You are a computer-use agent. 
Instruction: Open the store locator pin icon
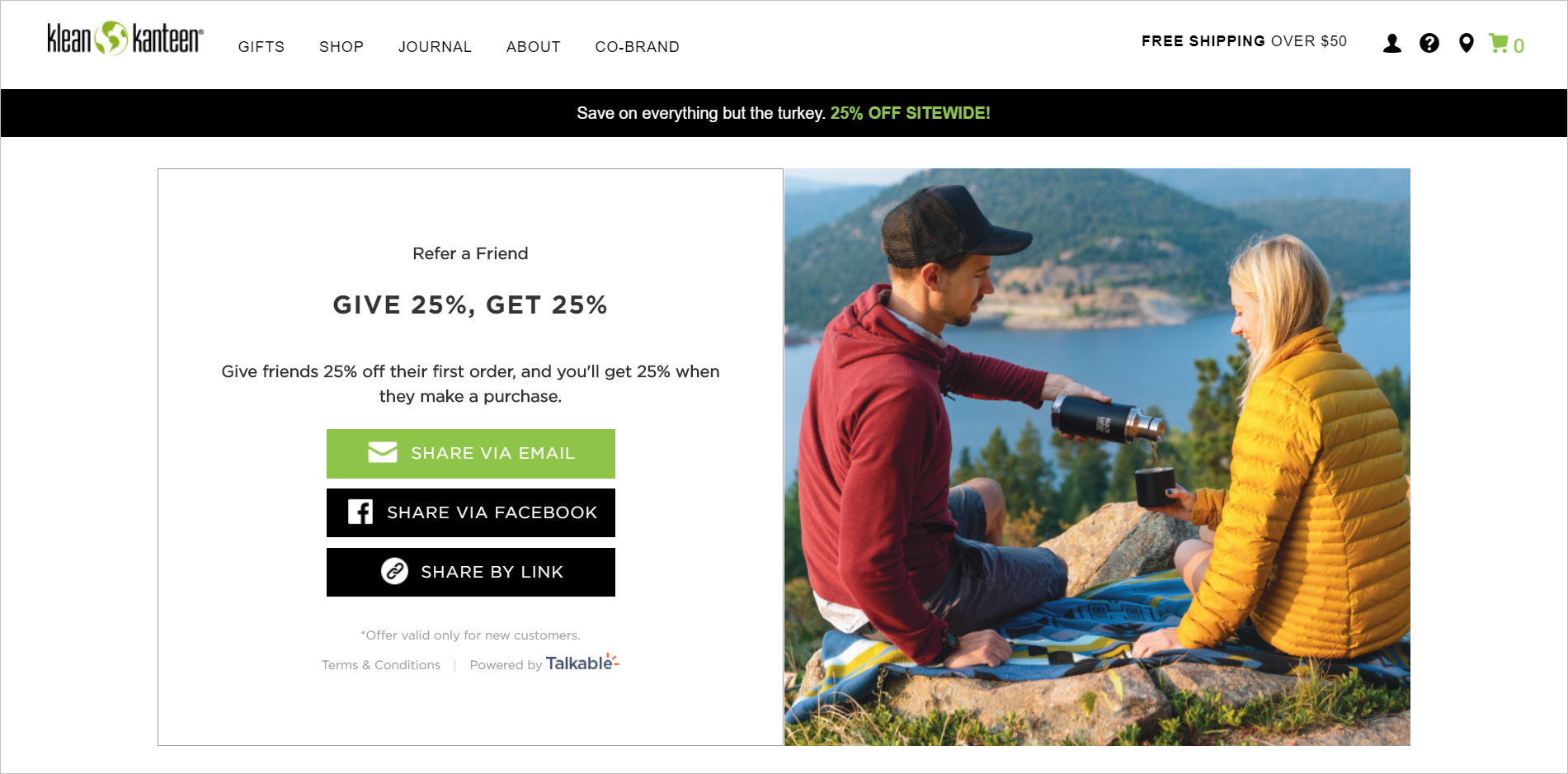click(1466, 44)
